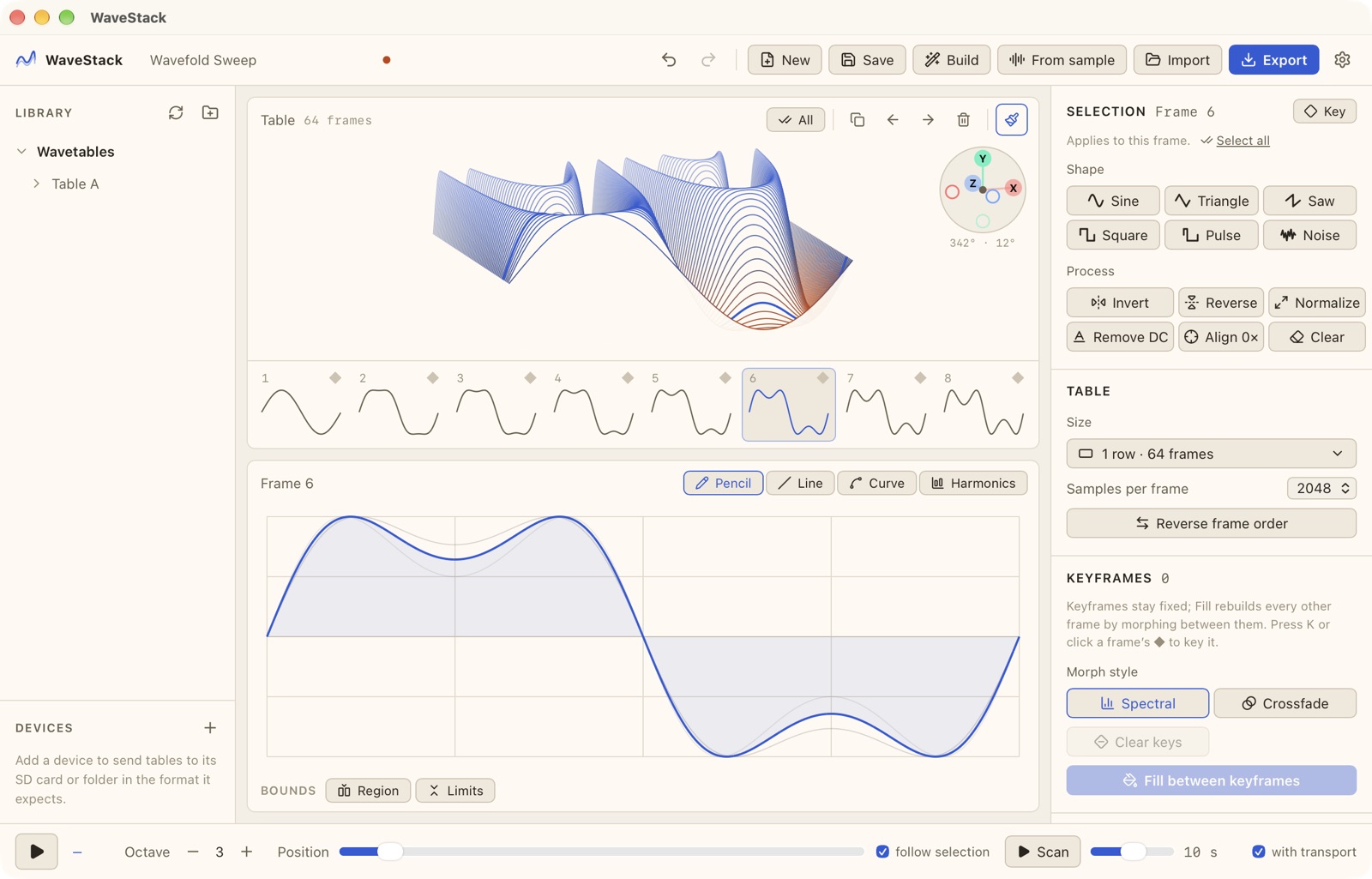Apply the Noise shape

tap(1309, 235)
